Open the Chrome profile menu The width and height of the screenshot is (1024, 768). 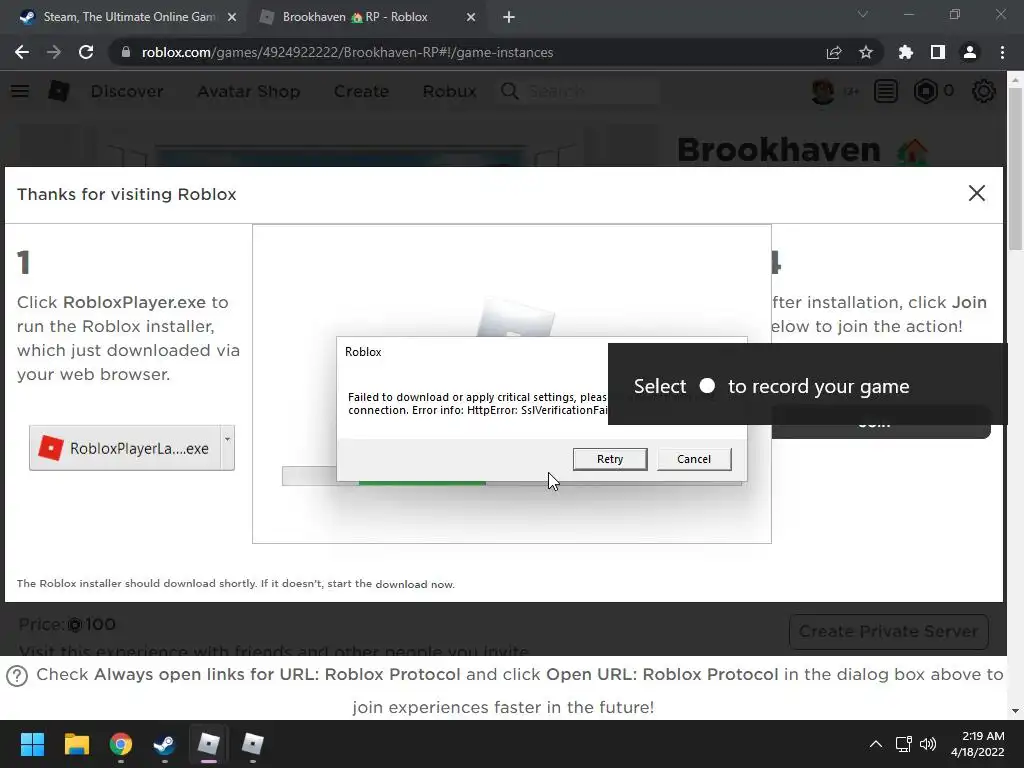click(970, 52)
